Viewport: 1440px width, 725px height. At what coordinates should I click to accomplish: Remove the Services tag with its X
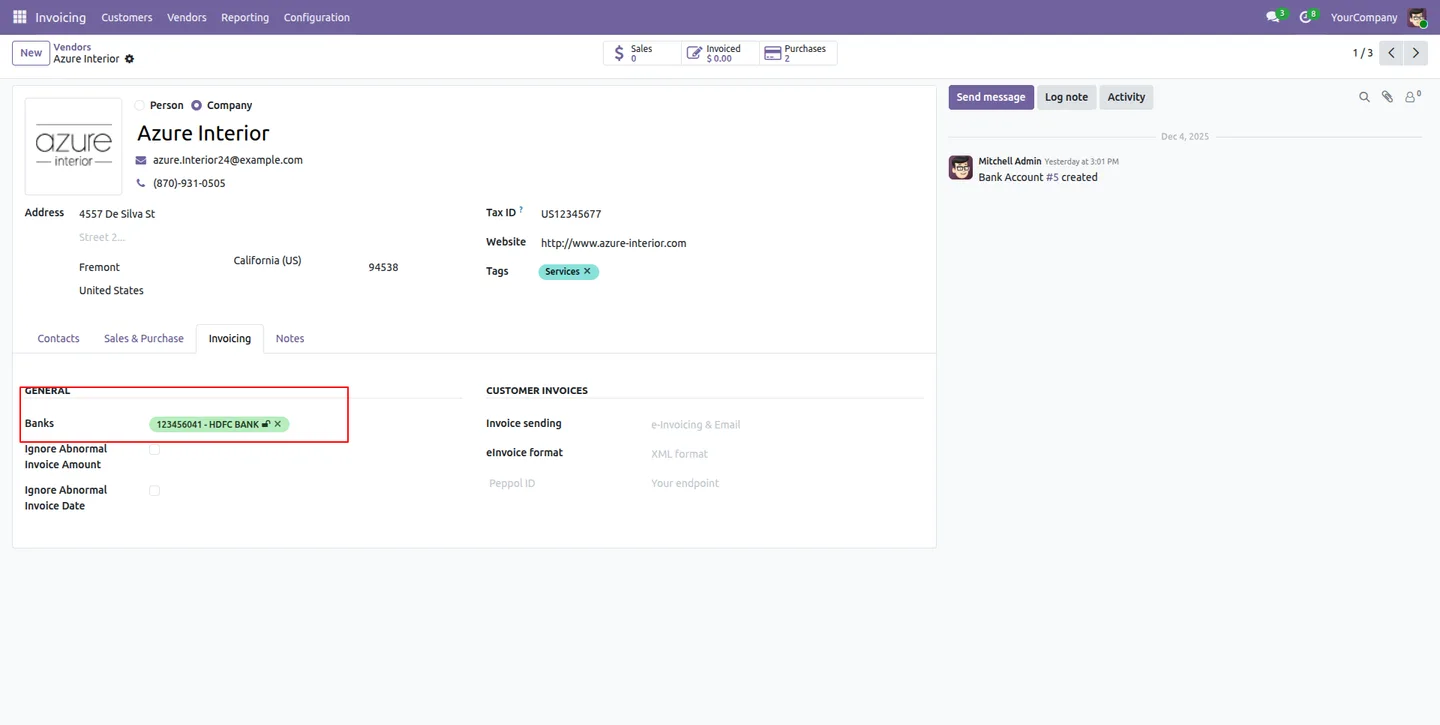pyautogui.click(x=588, y=272)
